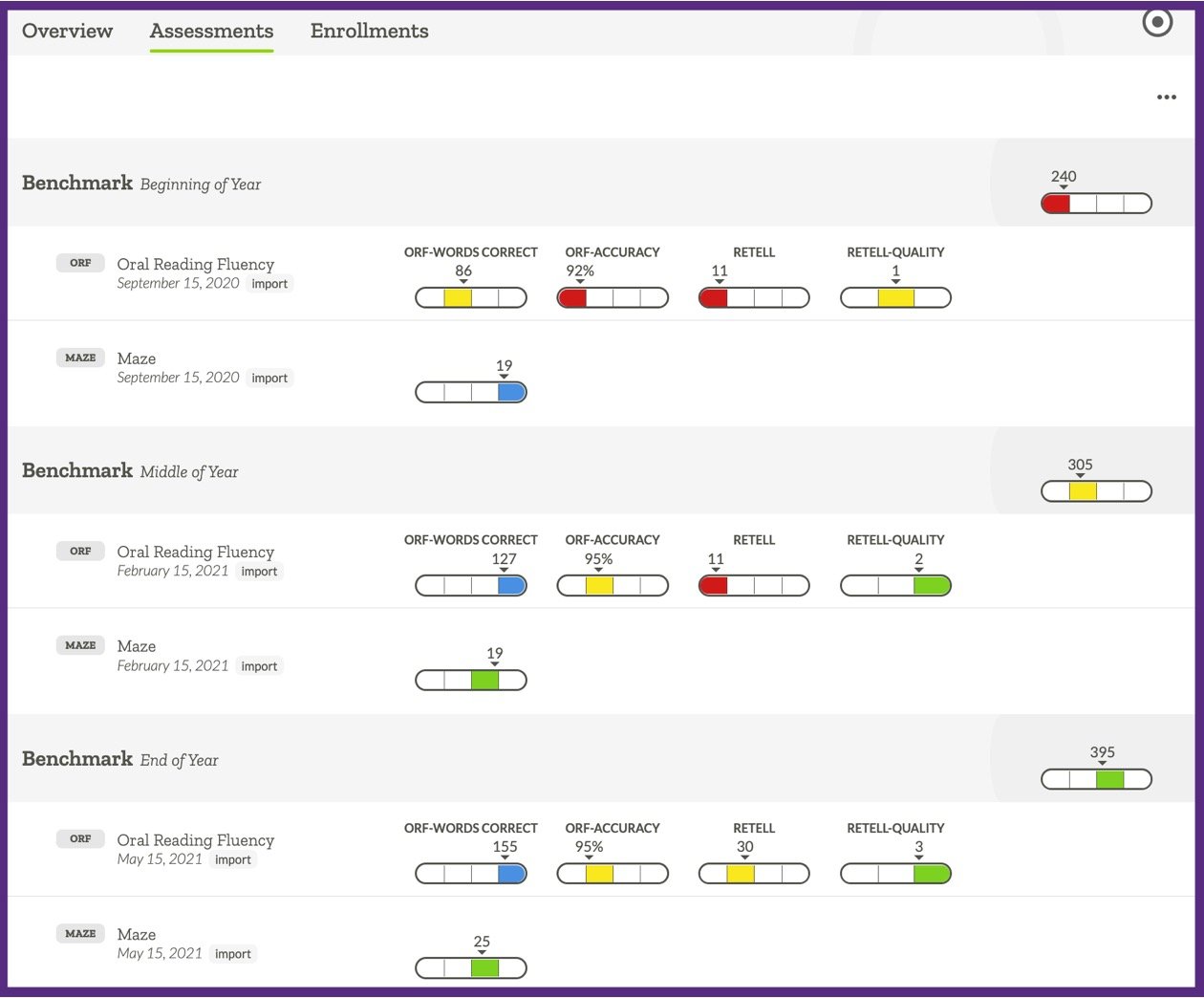This screenshot has height=998, width=1204.
Task: Click the target icon in the top-right corner
Action: [x=1157, y=23]
